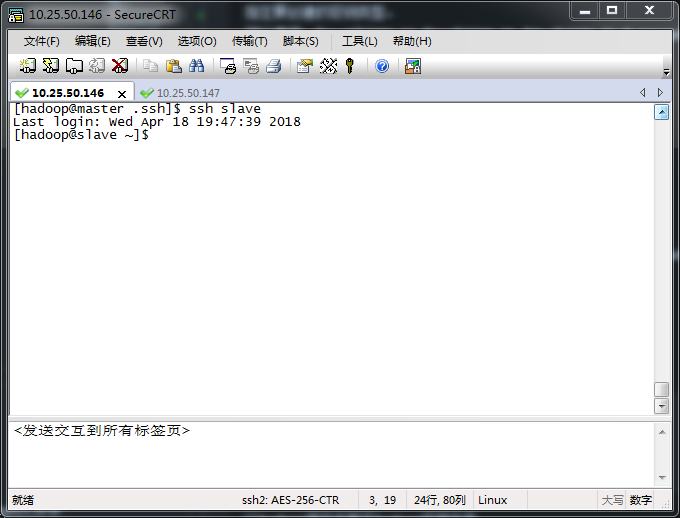This screenshot has height=518, width=680.
Task: Open the 工具(L) menu
Action: pos(359,41)
